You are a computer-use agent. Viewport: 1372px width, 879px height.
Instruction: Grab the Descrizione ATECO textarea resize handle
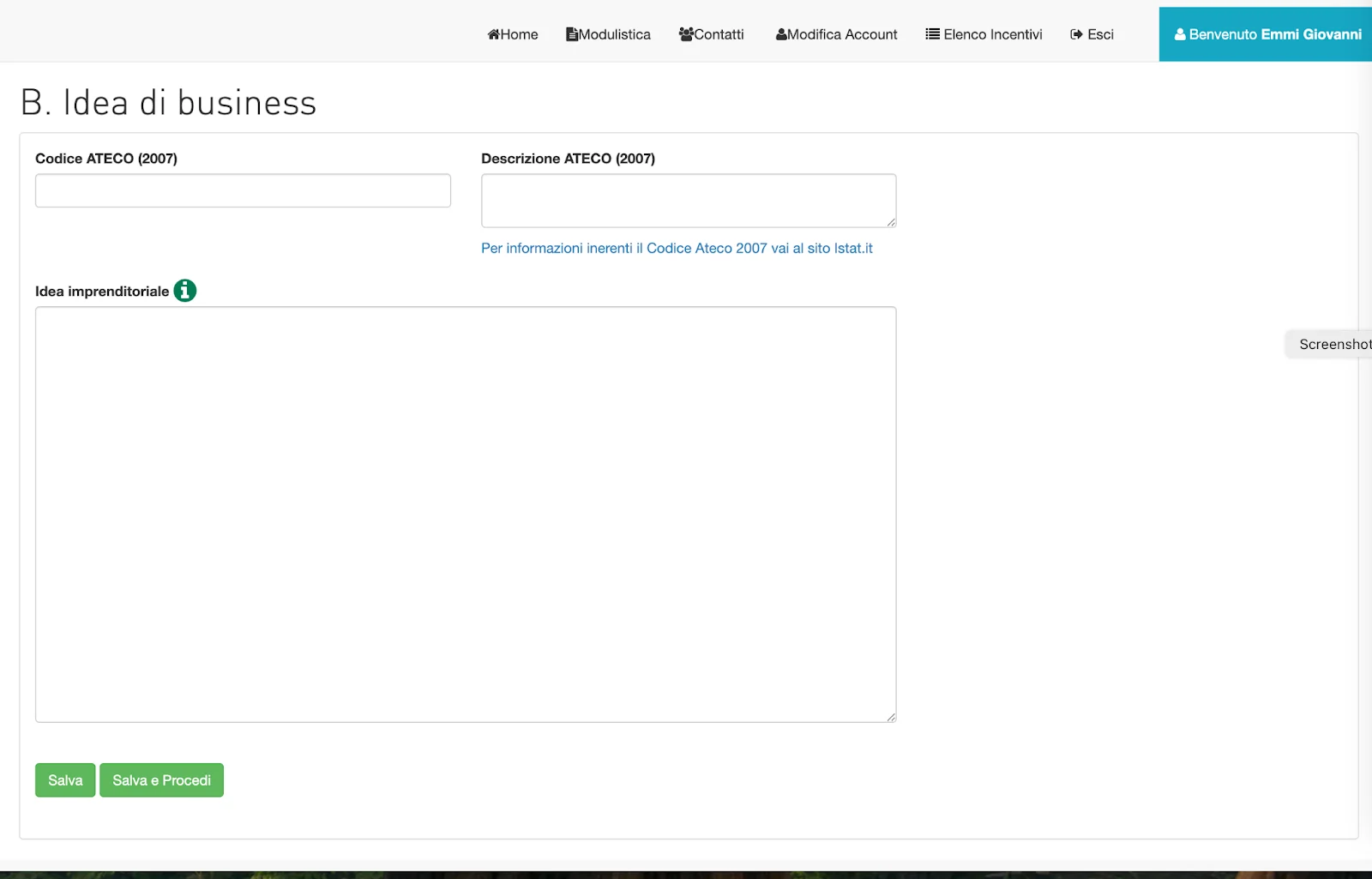coord(891,222)
